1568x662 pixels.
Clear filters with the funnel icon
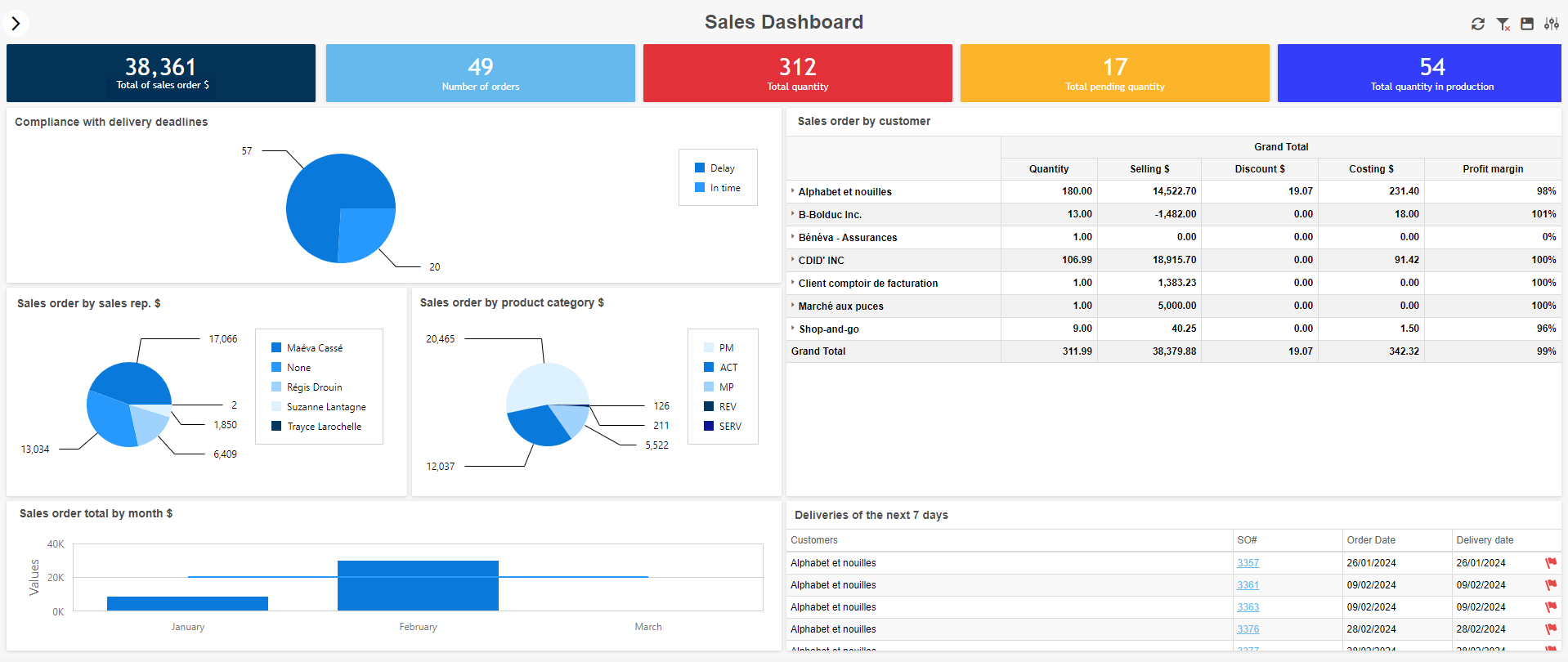[x=1503, y=24]
